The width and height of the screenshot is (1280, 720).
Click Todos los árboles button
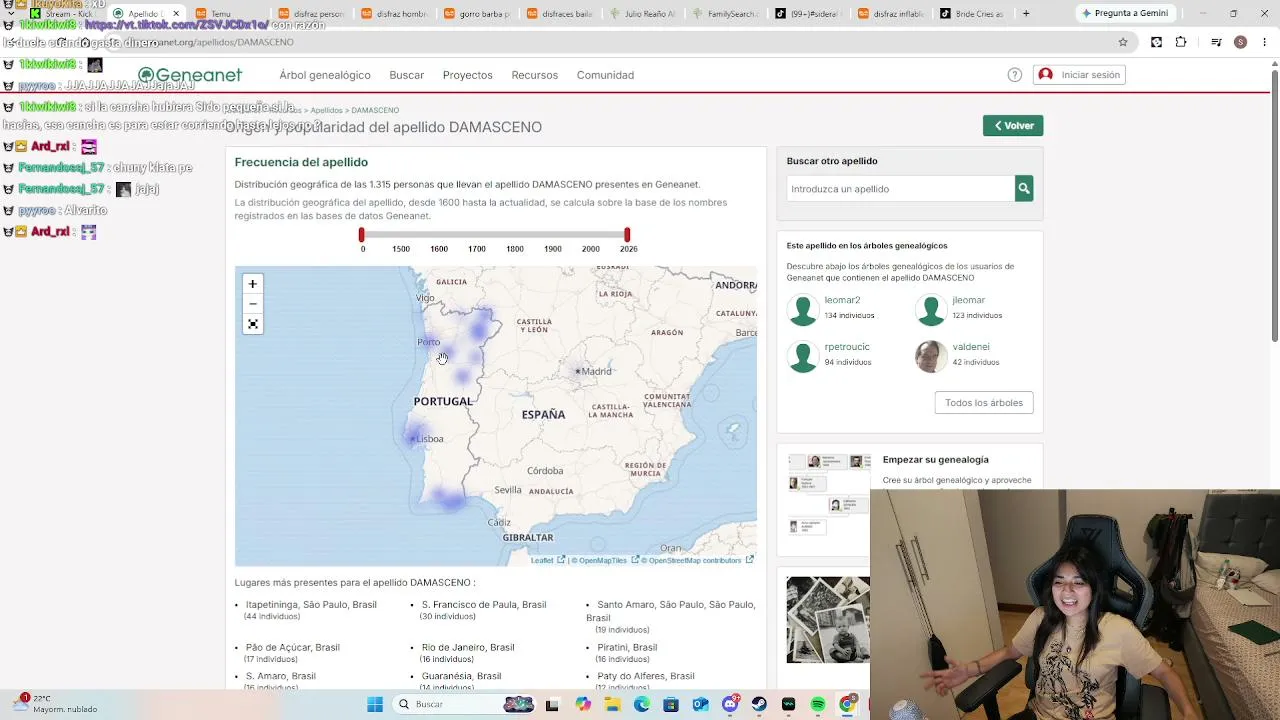pos(984,403)
